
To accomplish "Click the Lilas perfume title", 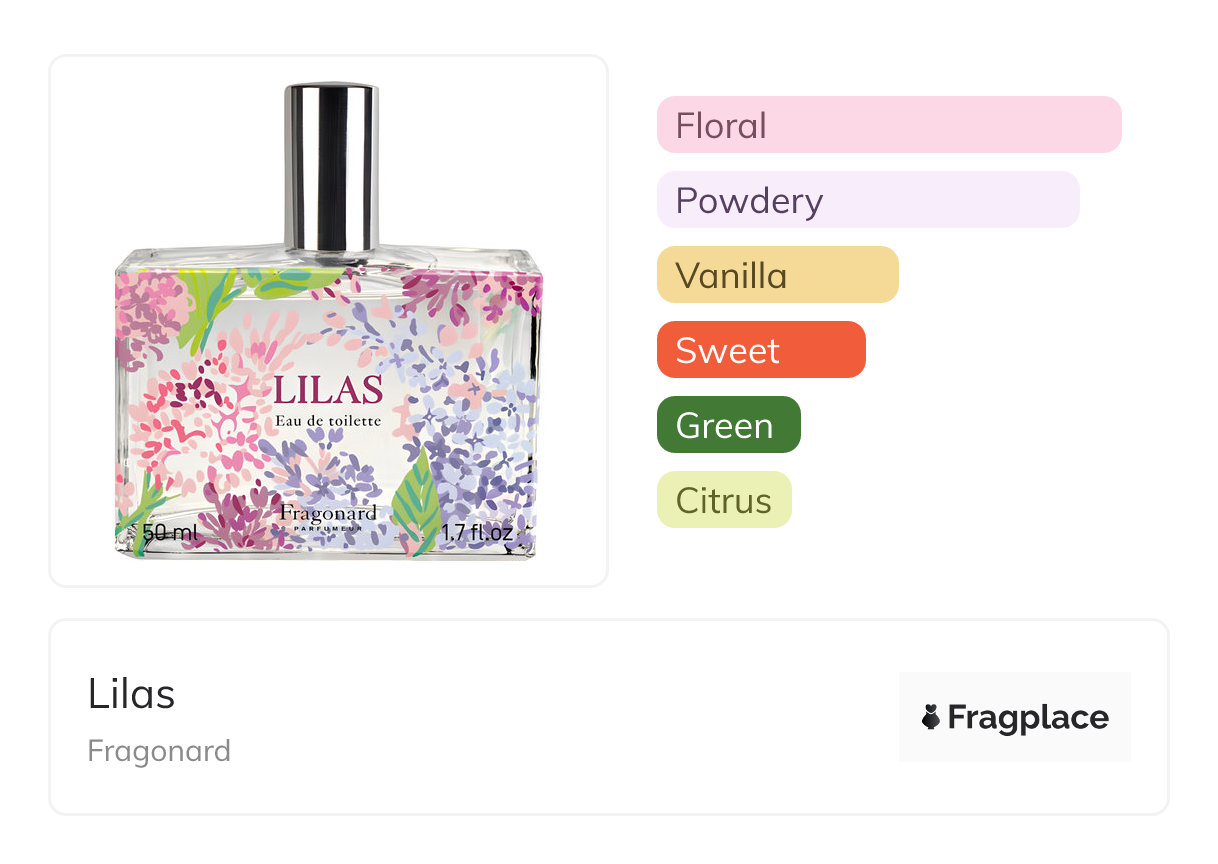I will pyautogui.click(x=132, y=694).
